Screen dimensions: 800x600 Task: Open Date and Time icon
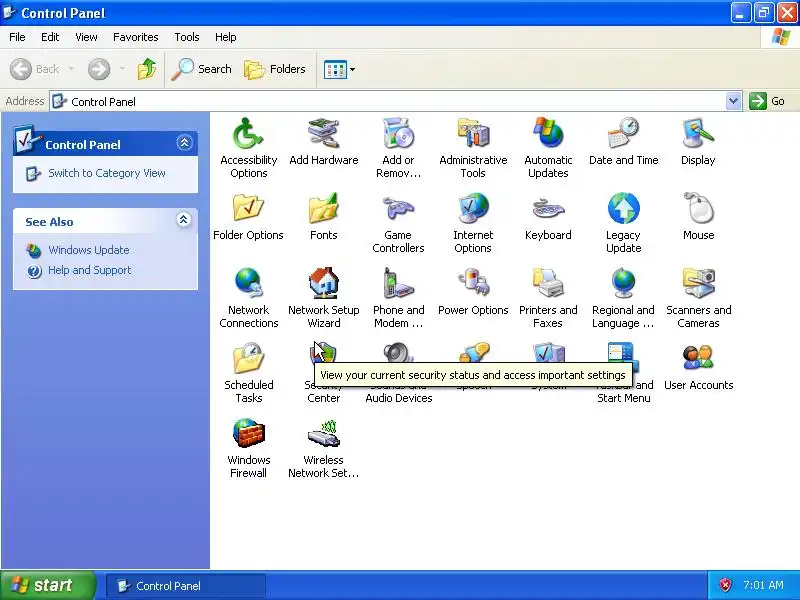(623, 134)
